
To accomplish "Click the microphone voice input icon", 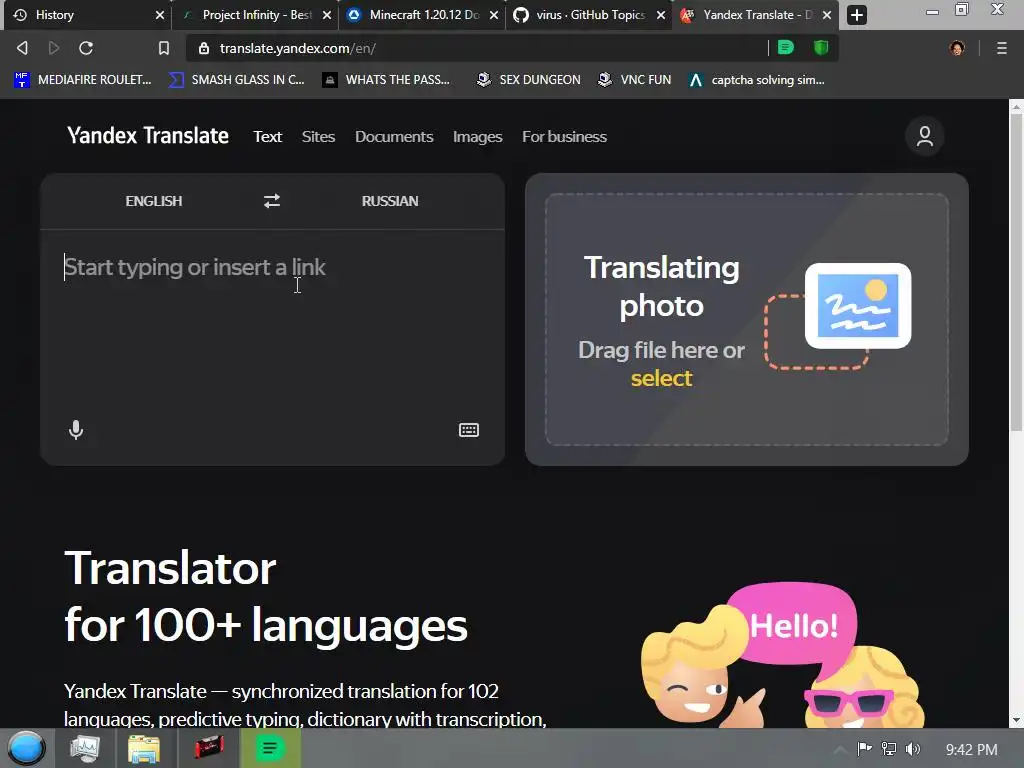I will (76, 430).
